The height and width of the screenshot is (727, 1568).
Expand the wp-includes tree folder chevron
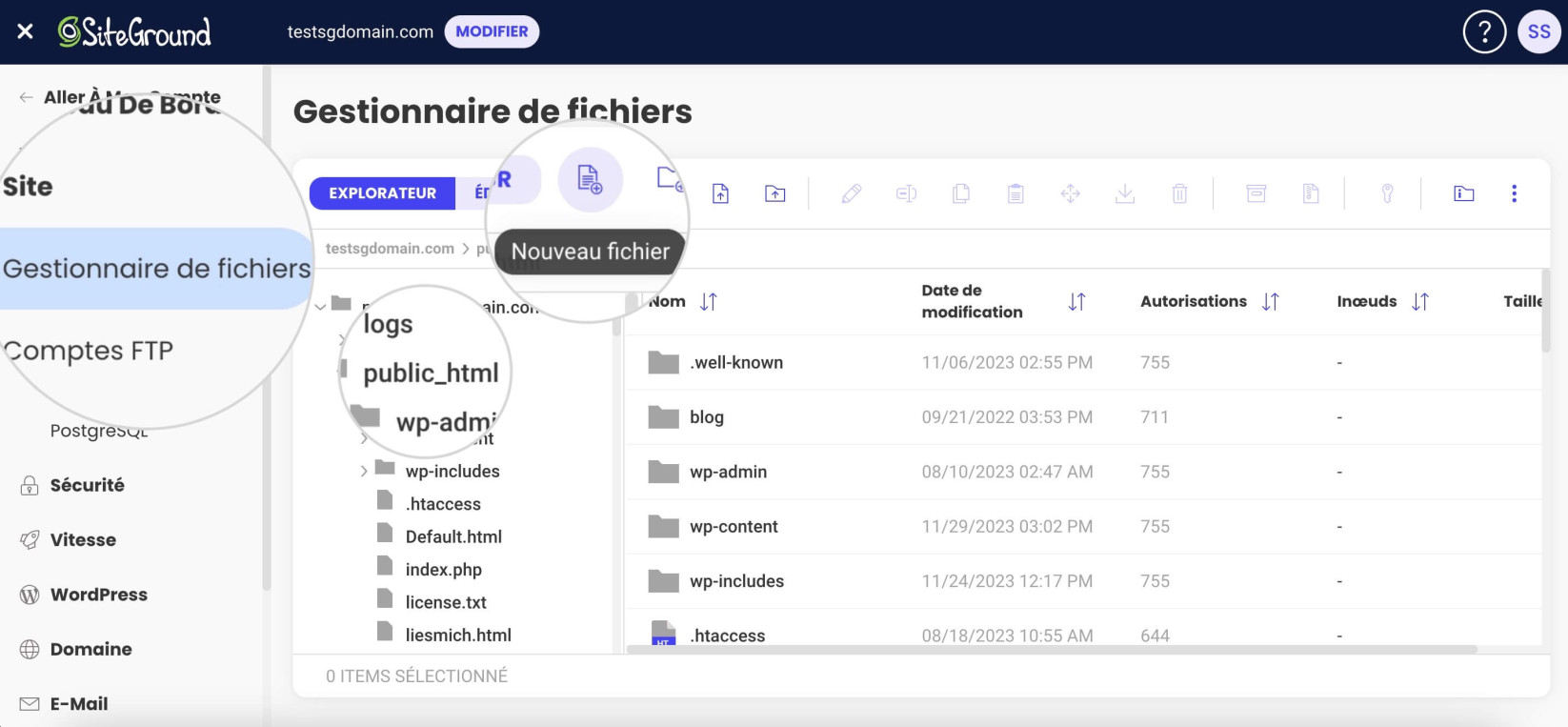pos(364,471)
